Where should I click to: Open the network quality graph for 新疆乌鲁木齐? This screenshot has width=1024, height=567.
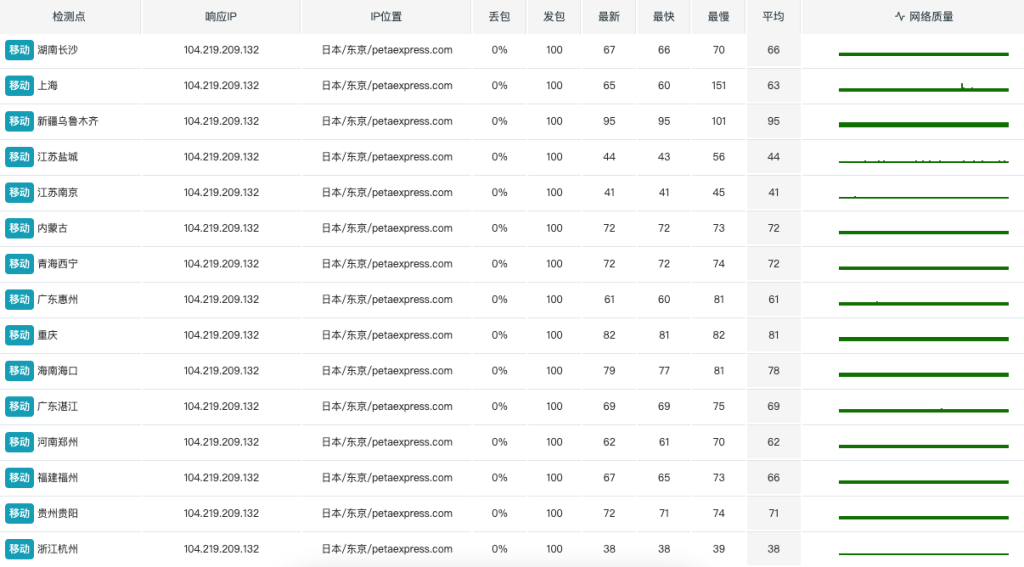coord(923,124)
